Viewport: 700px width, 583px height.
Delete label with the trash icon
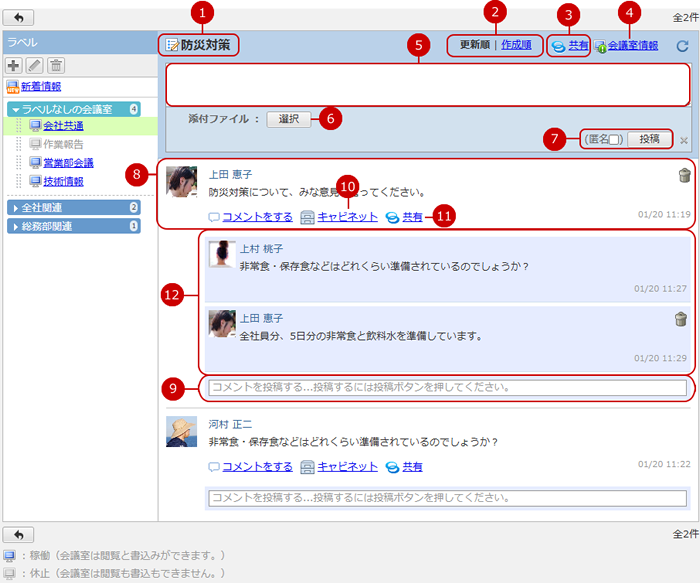56,66
